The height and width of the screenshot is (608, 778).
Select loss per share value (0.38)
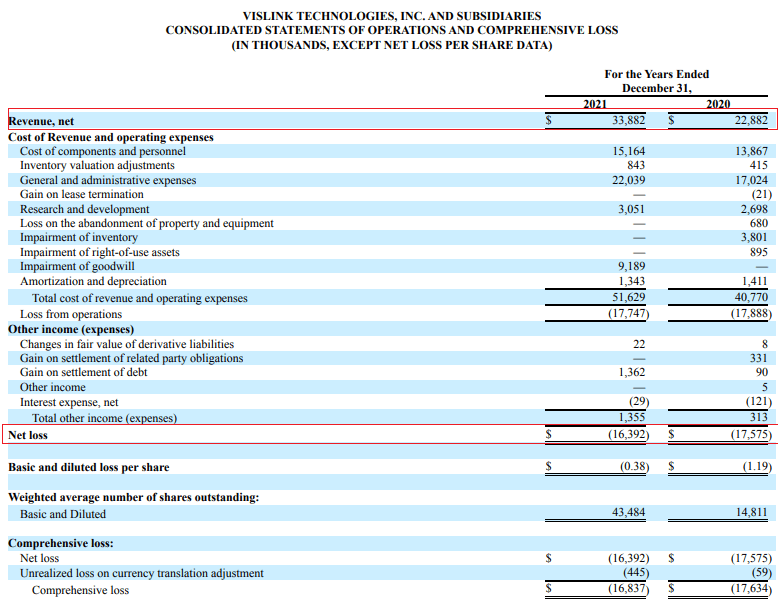click(x=634, y=467)
